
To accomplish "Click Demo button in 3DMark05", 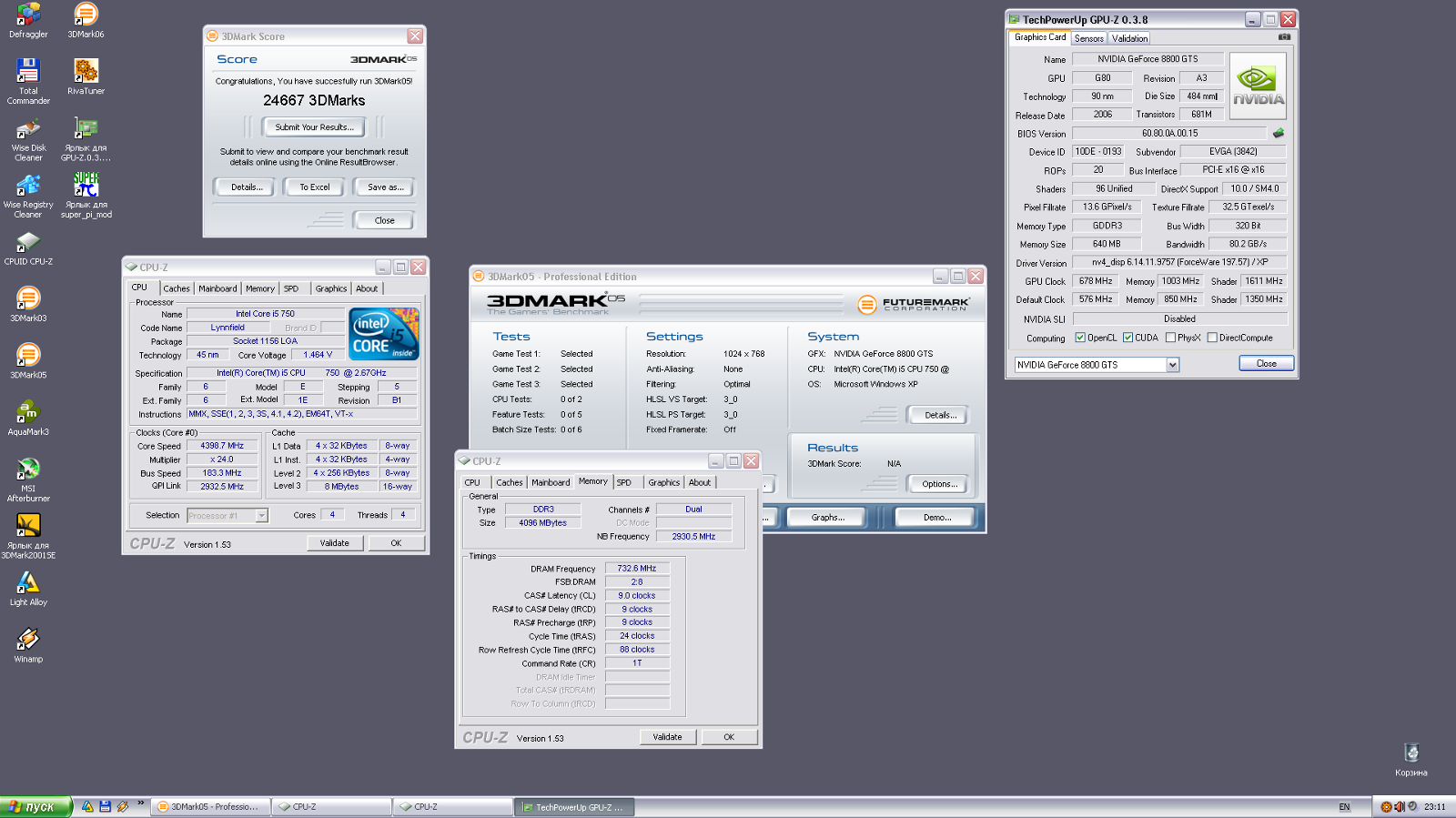I will tap(936, 517).
